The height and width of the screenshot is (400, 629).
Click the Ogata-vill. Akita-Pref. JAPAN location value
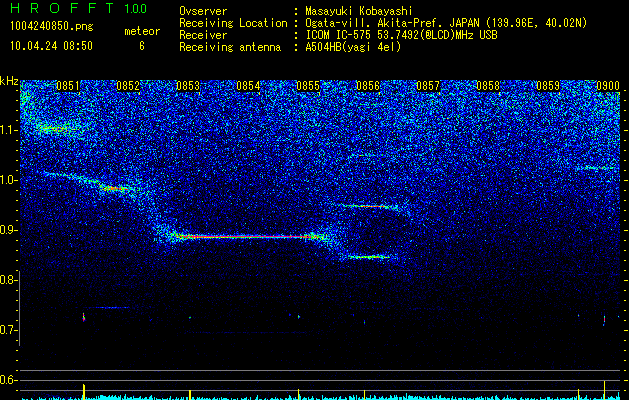coord(446,23)
